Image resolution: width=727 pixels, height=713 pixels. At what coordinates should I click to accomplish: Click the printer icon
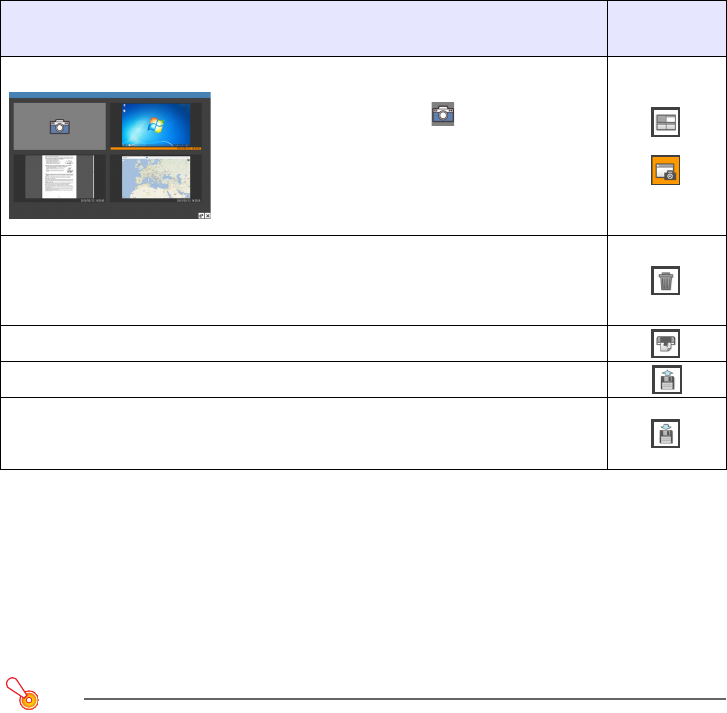tap(665, 344)
